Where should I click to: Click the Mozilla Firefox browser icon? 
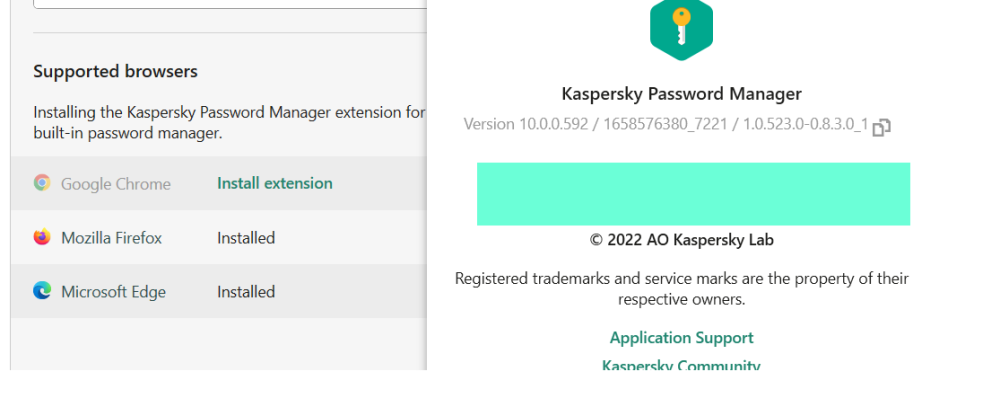[42, 237]
